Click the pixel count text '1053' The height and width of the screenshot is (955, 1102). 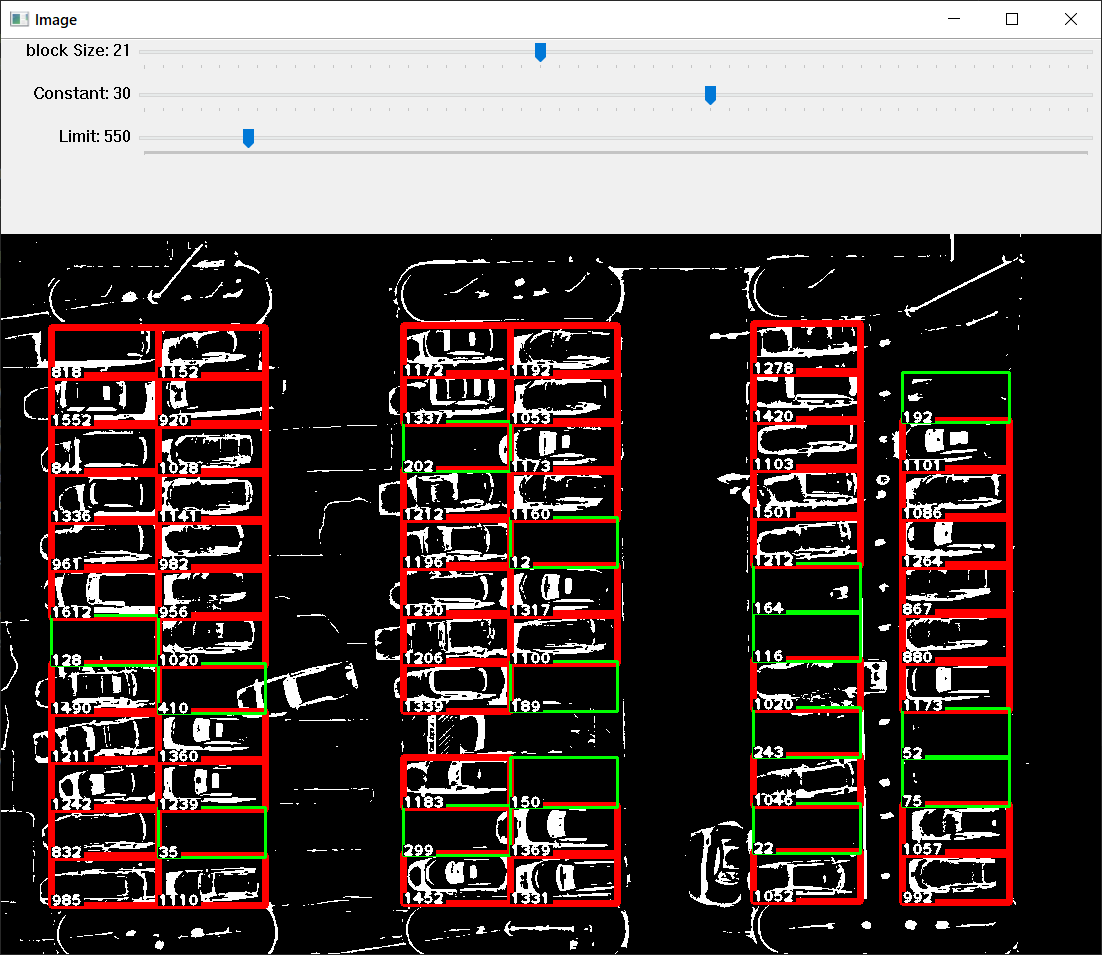coord(532,418)
